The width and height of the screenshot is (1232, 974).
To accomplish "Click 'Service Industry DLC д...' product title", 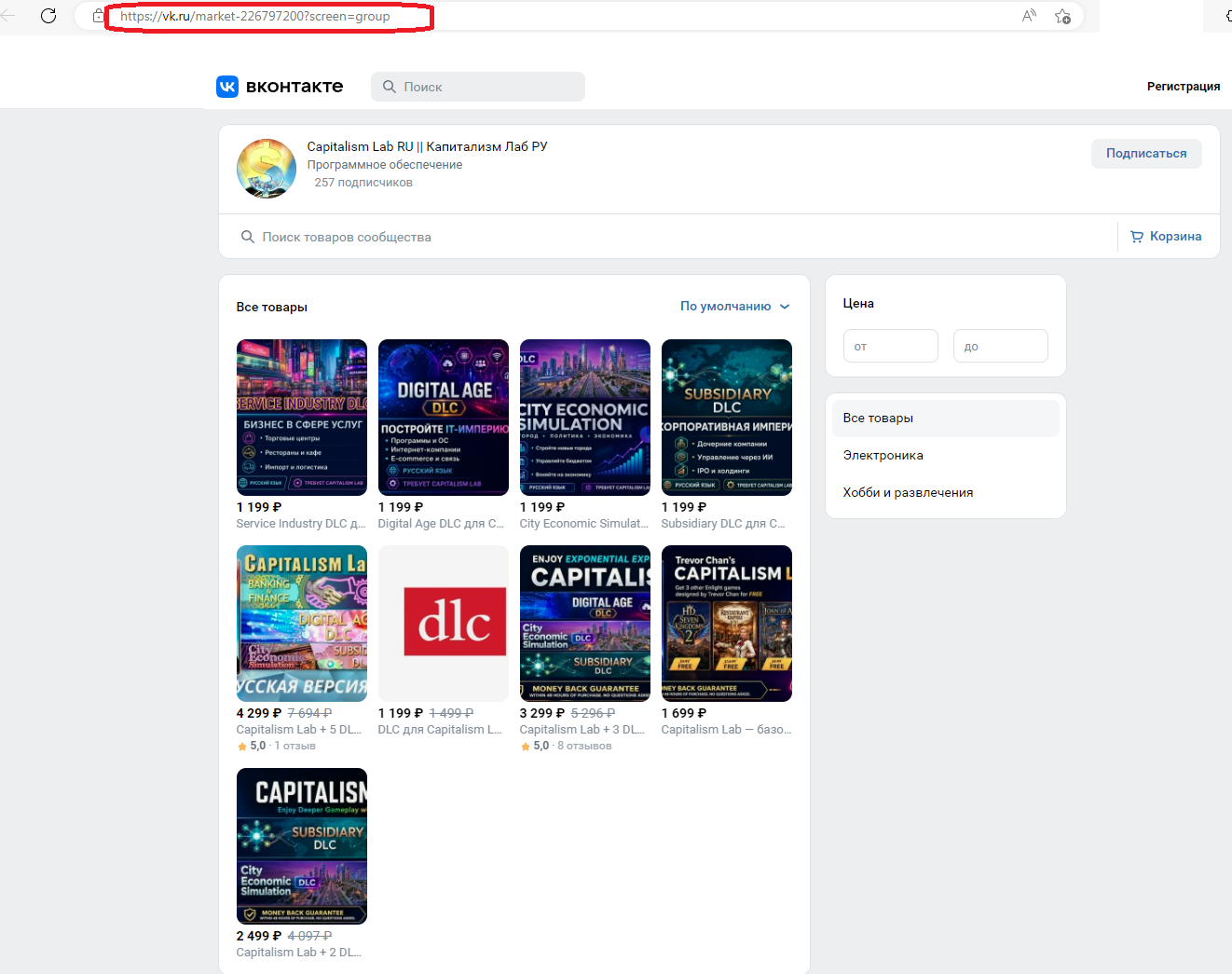I will click(301, 524).
